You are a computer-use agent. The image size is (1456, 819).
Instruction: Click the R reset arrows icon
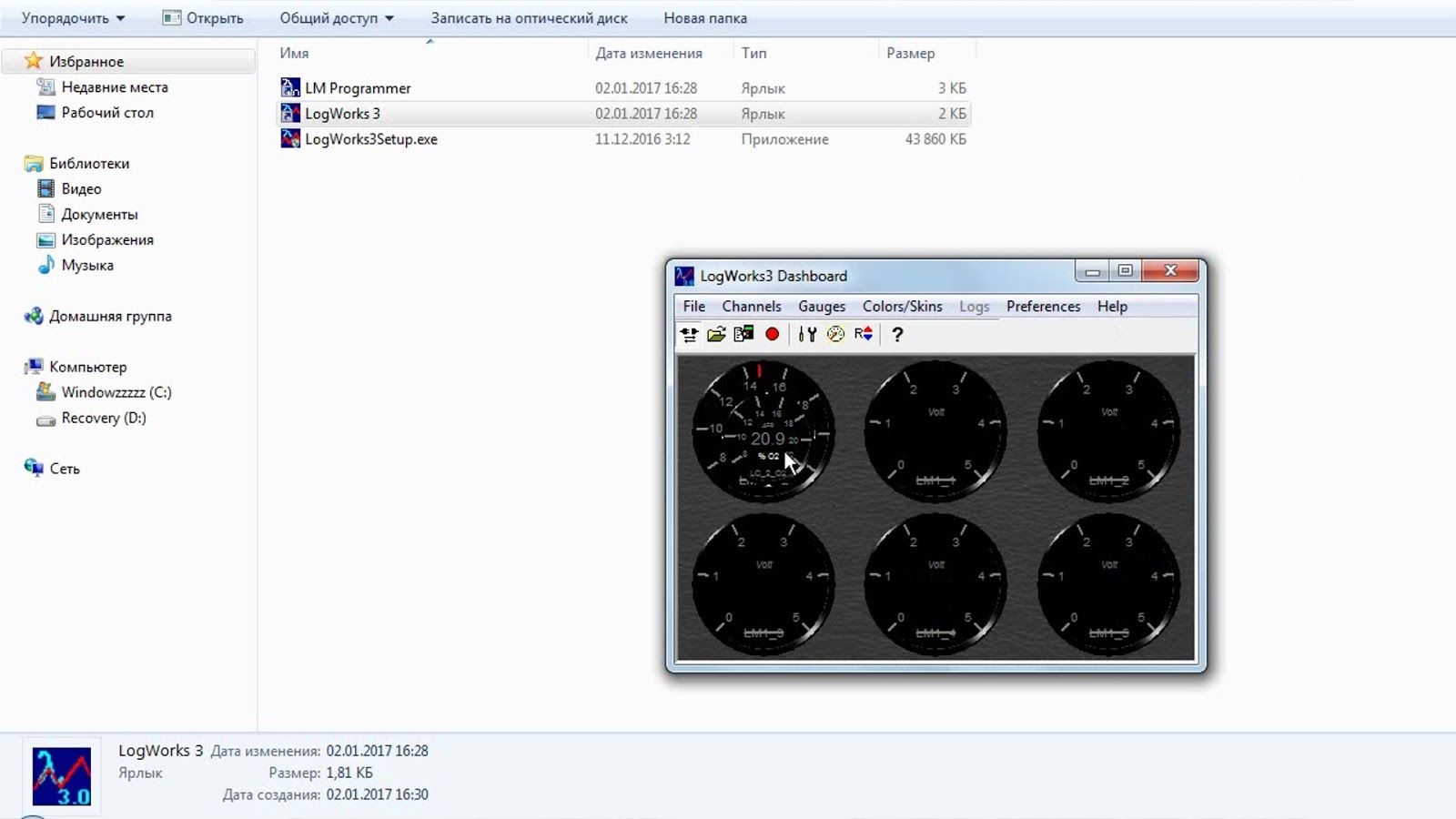864,334
